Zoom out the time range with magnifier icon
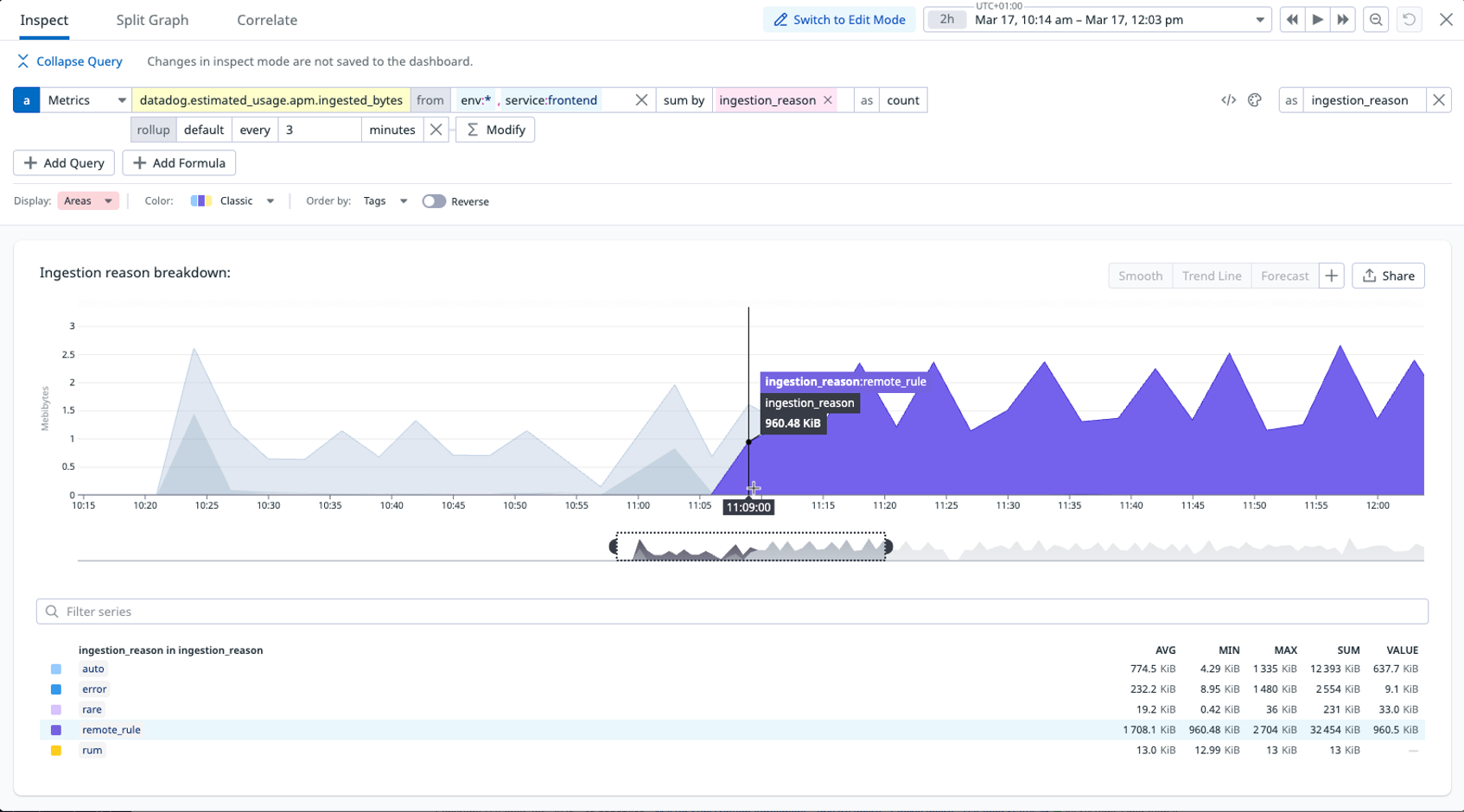 pos(1376,19)
